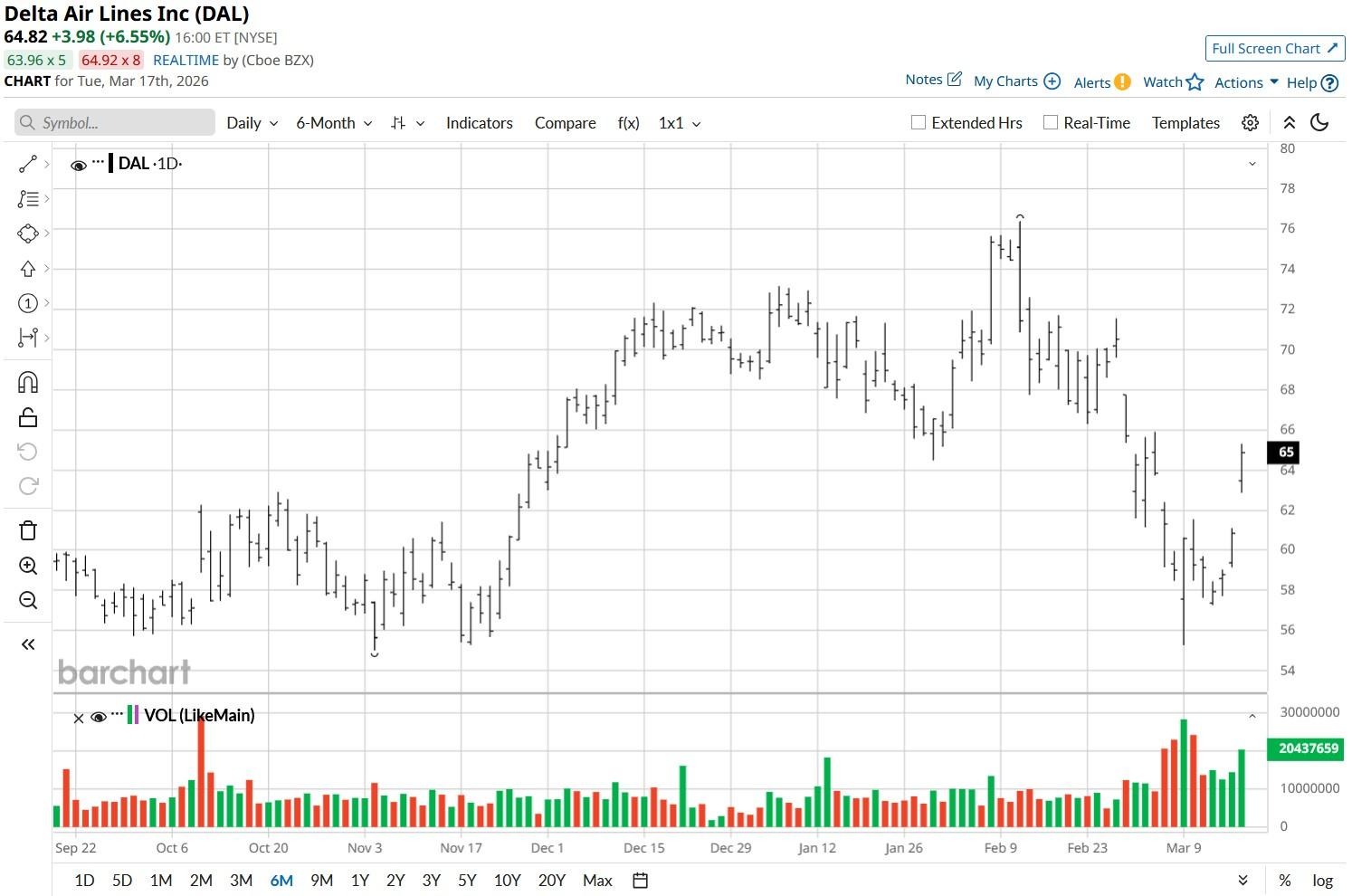Redo the last chart action
This screenshot has height=896, width=1352.
(x=28, y=486)
